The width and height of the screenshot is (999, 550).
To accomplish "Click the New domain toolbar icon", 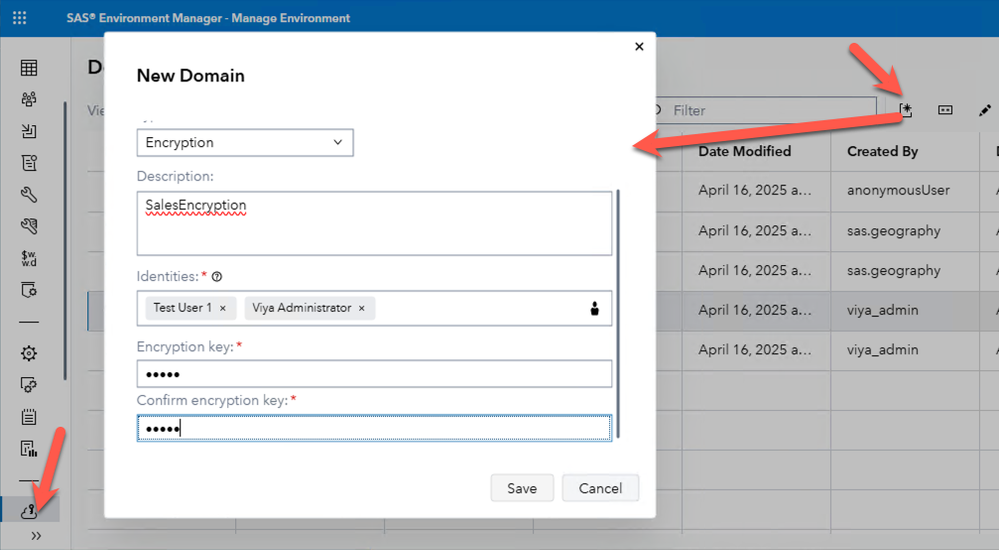I will (905, 110).
